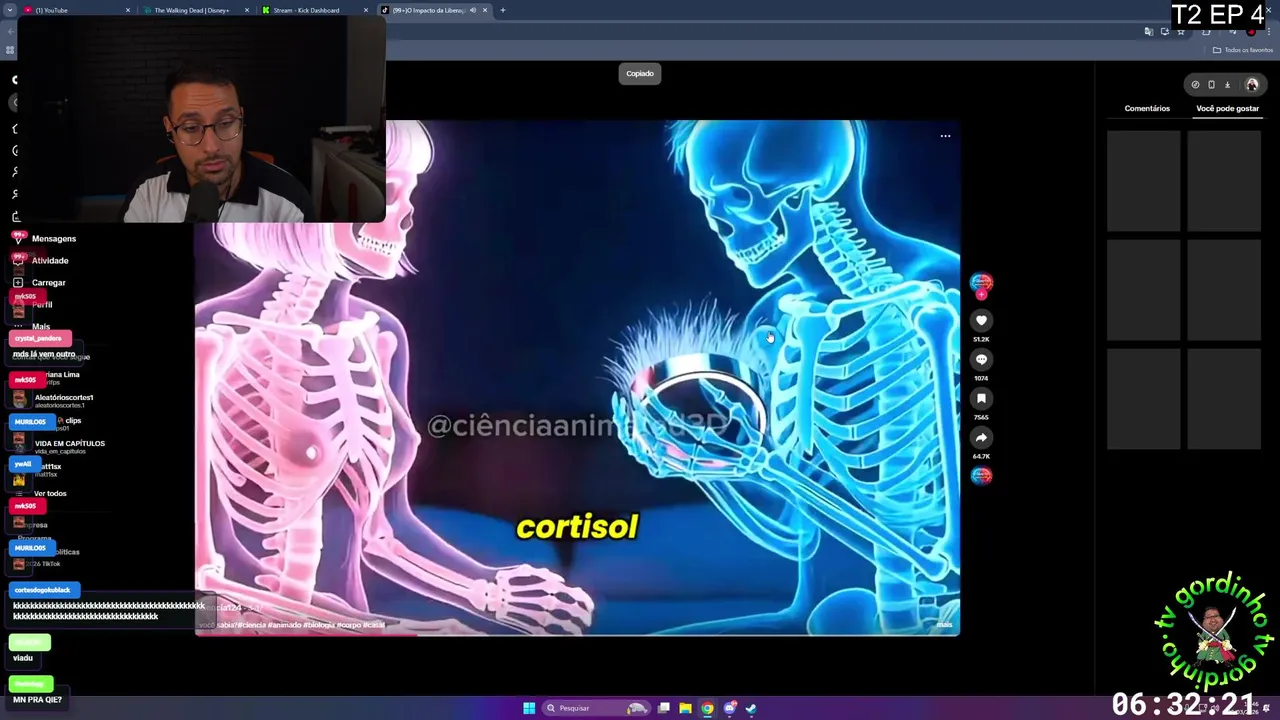This screenshot has width=1280, height=720.
Task: Click Ver todos in following list
Action: click(50, 493)
